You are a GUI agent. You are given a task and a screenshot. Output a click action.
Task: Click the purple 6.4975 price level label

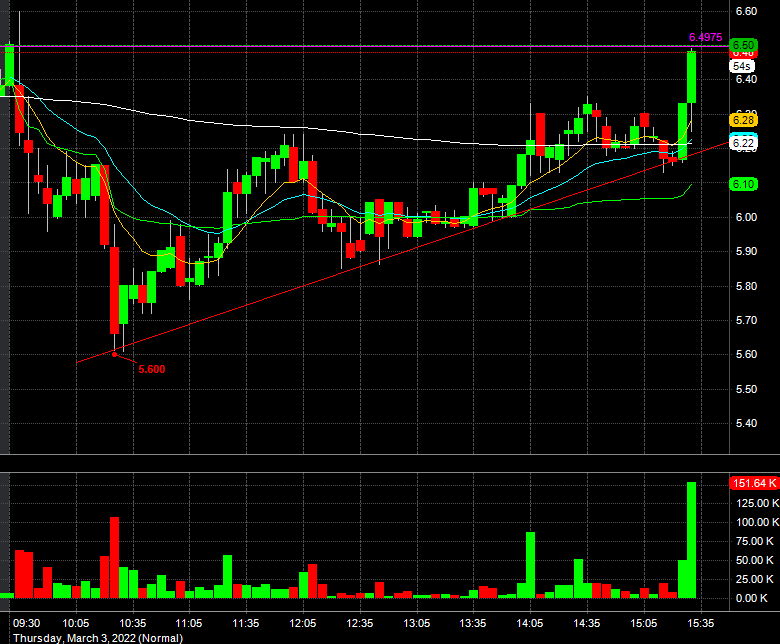[x=705, y=37]
